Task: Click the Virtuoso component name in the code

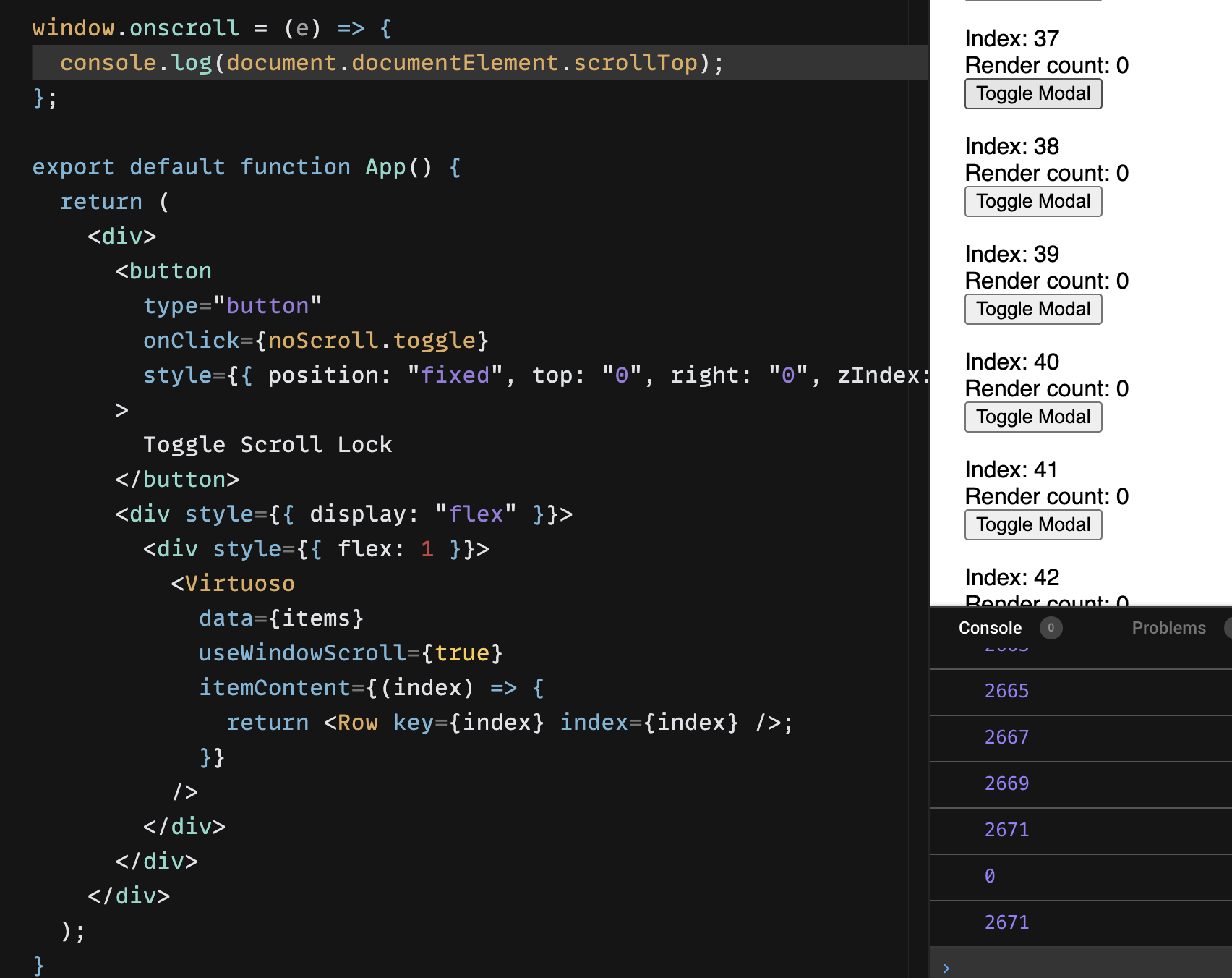Action: (x=239, y=583)
